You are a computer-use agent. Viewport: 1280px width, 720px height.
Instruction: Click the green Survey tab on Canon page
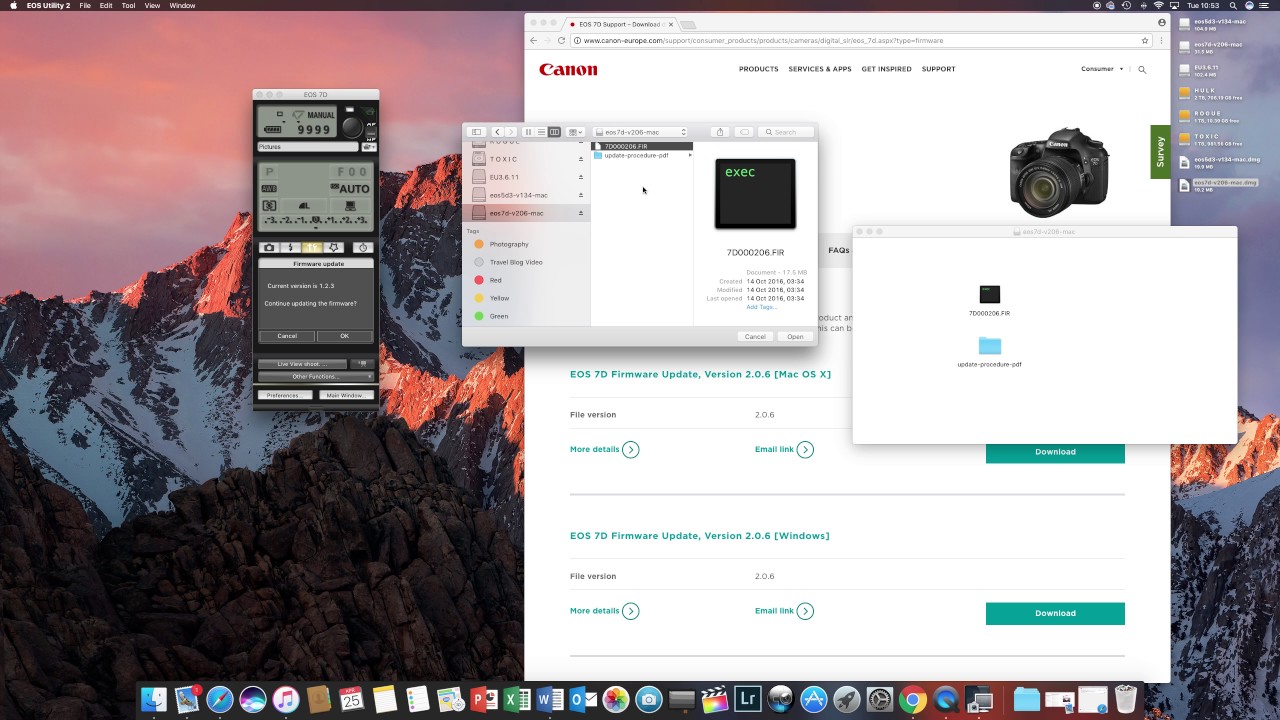point(1160,152)
